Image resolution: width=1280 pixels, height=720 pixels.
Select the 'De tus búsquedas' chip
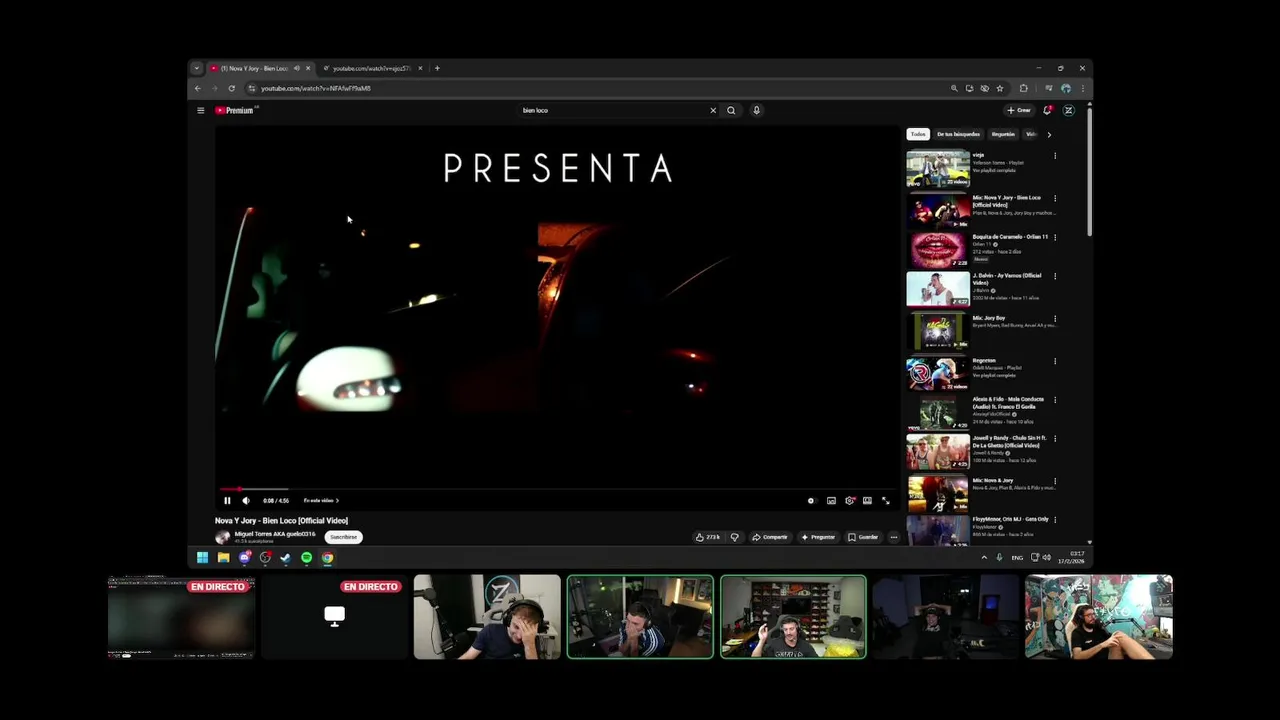(x=958, y=134)
